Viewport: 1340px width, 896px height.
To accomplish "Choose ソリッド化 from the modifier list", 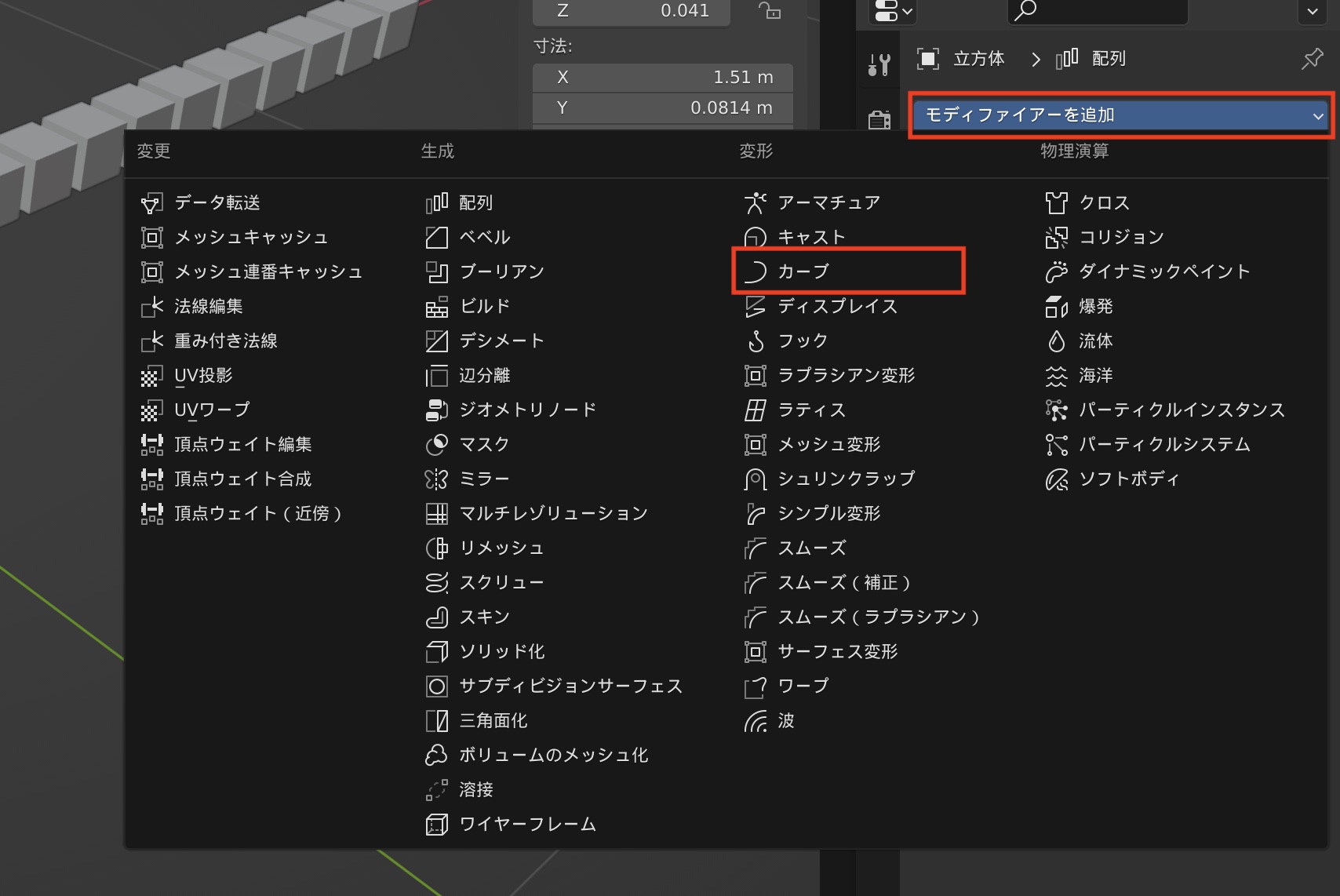I will tap(501, 652).
